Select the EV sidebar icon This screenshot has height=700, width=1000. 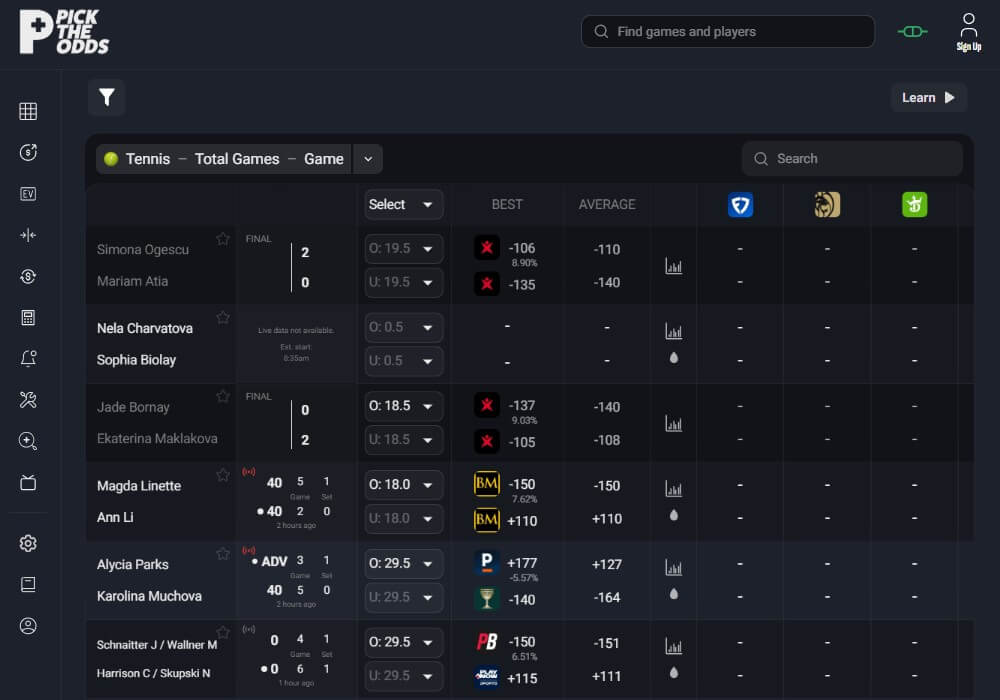coord(28,195)
